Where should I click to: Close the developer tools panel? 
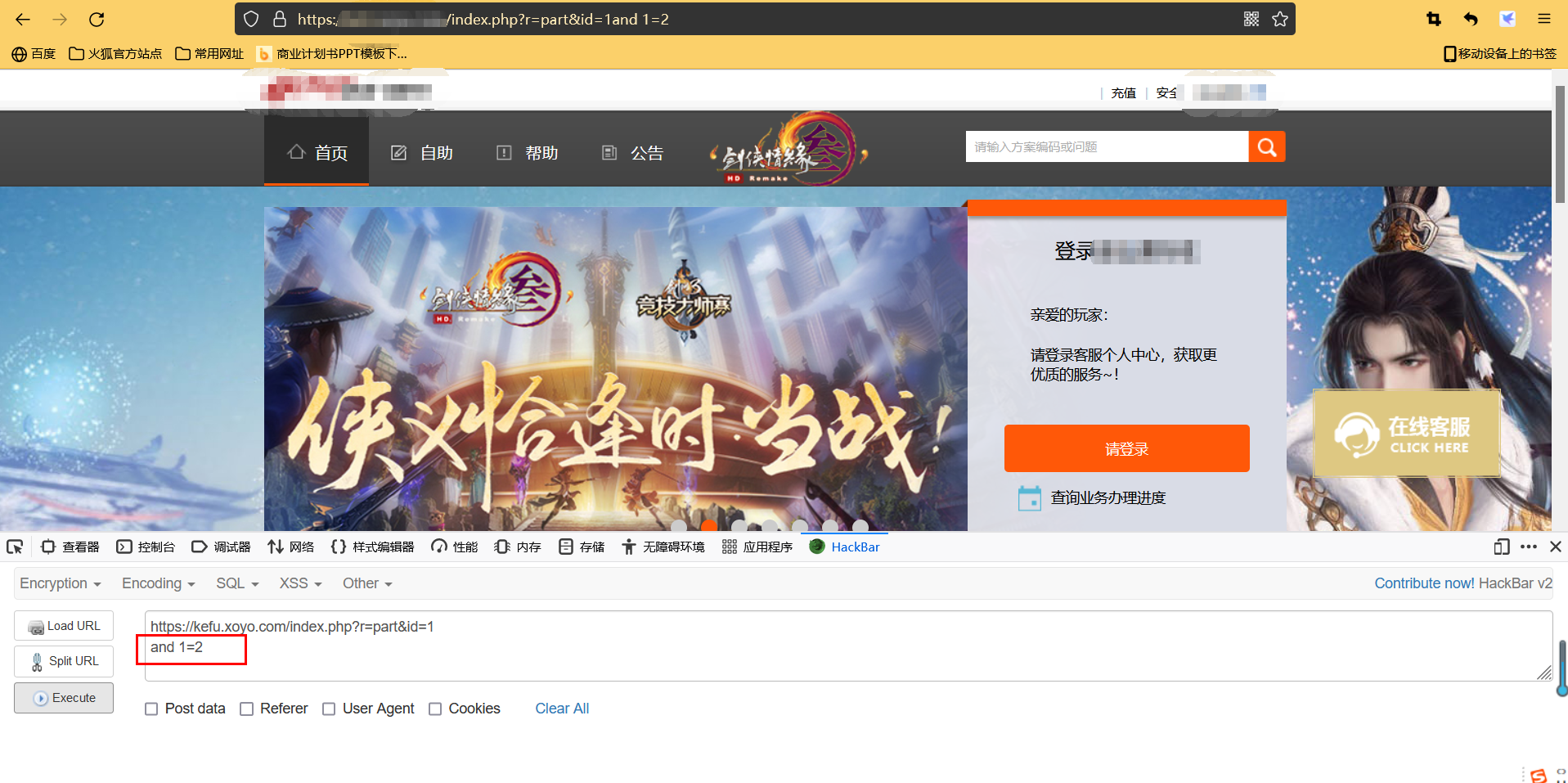[1556, 547]
